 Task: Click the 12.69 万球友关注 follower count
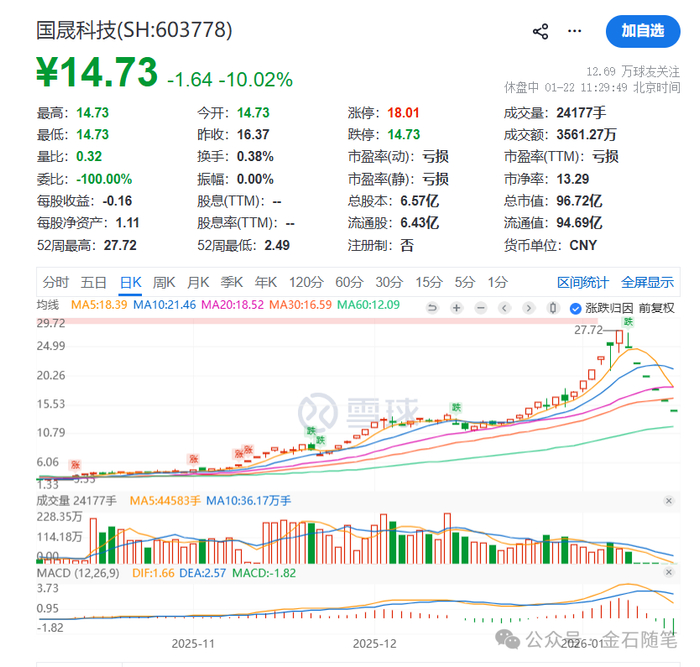click(633, 71)
